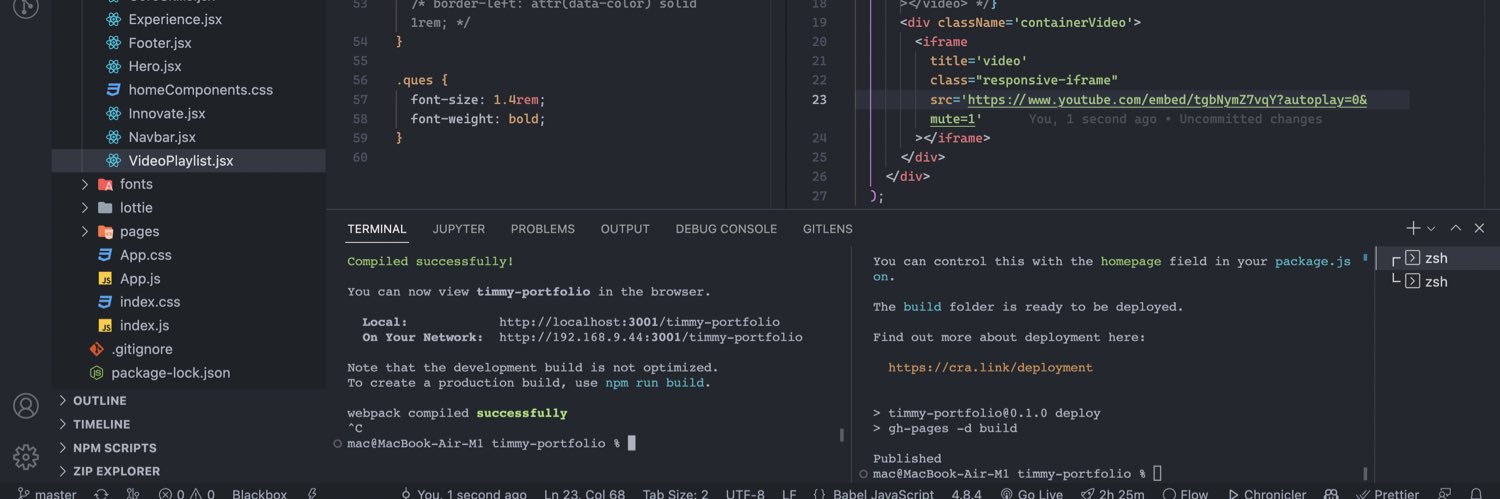
Task: Open the Navbar.jsx file
Action: pyautogui.click(x=189, y=137)
